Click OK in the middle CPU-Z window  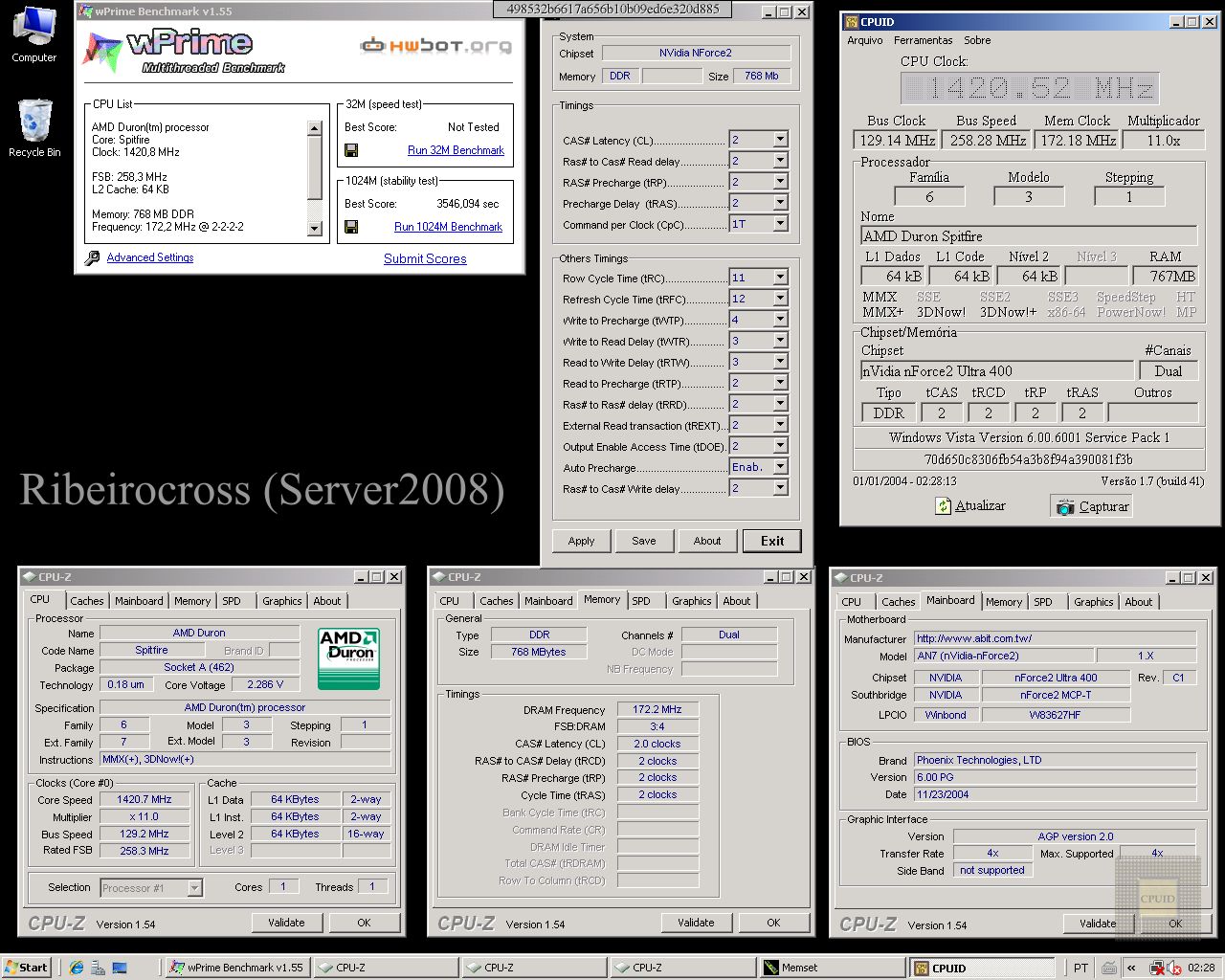click(773, 923)
